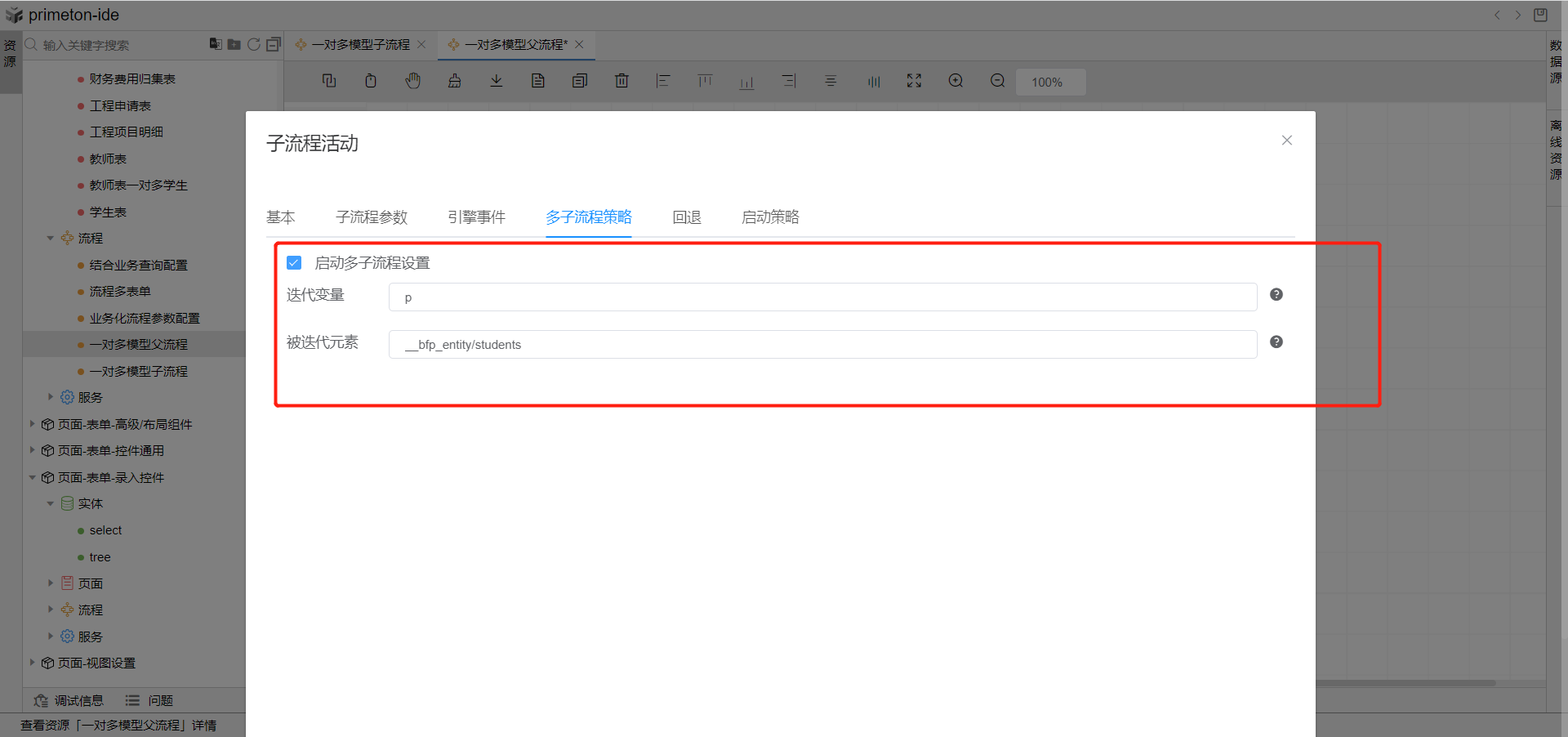This screenshot has width=1568, height=737.
Task: Open the 启动策略 tab
Action: coord(770,217)
